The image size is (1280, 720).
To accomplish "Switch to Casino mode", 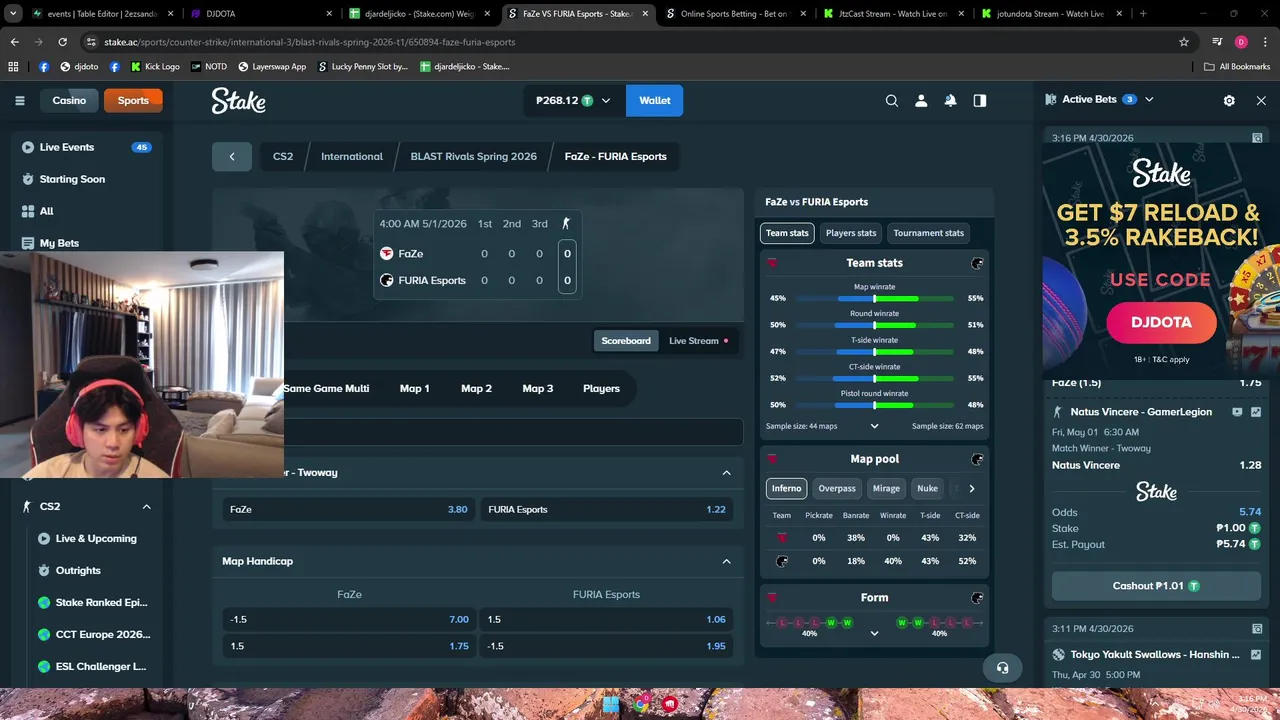I will [x=69, y=100].
